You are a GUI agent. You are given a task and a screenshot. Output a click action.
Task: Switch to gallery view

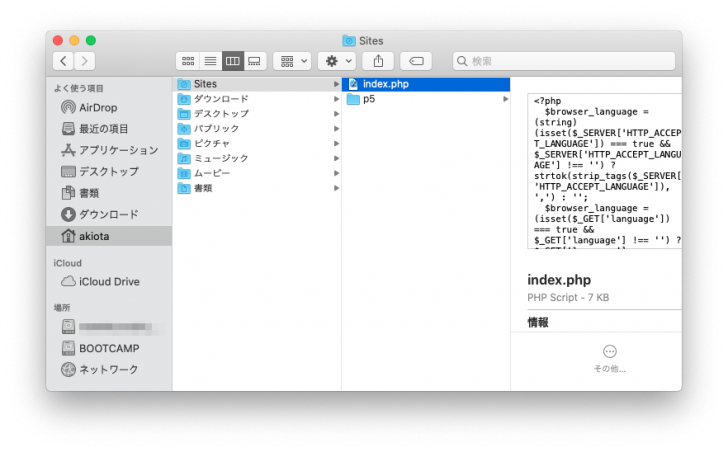click(256, 61)
